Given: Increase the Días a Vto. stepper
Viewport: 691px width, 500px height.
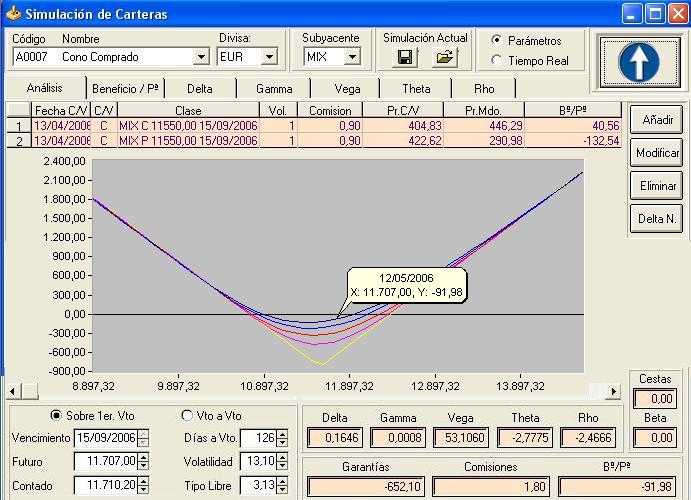Looking at the screenshot, I should (x=282, y=433).
